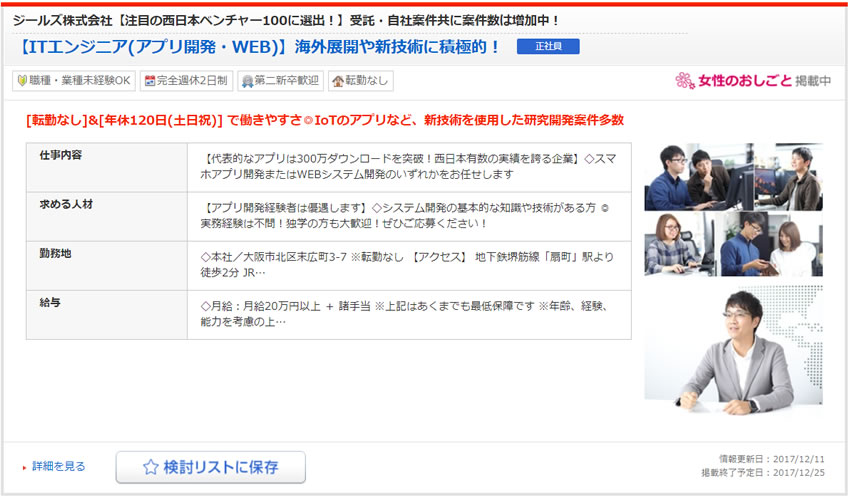The image size is (850, 498).
Task: Click the star icon on 検討リストに保存
Action: tap(150, 467)
